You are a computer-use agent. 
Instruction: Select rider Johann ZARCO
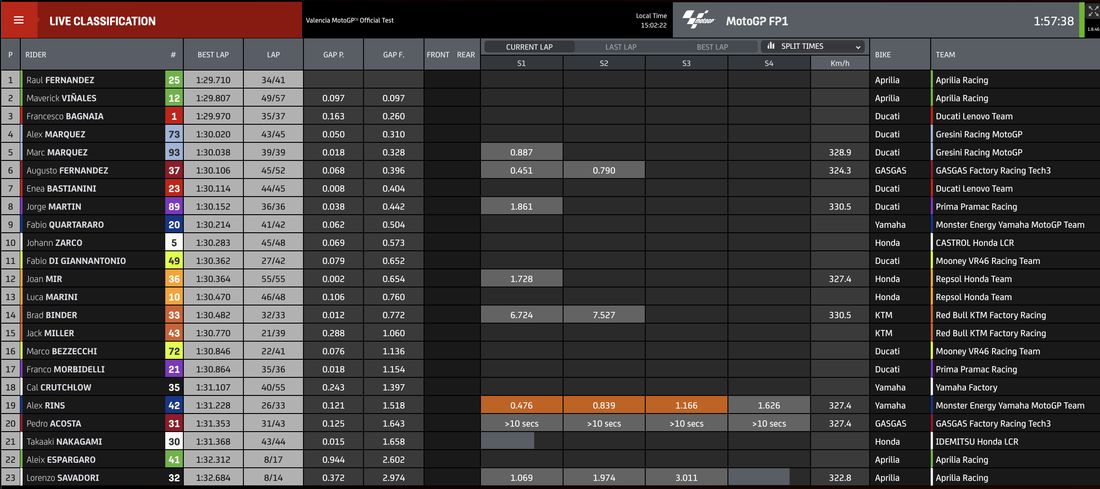pos(54,243)
